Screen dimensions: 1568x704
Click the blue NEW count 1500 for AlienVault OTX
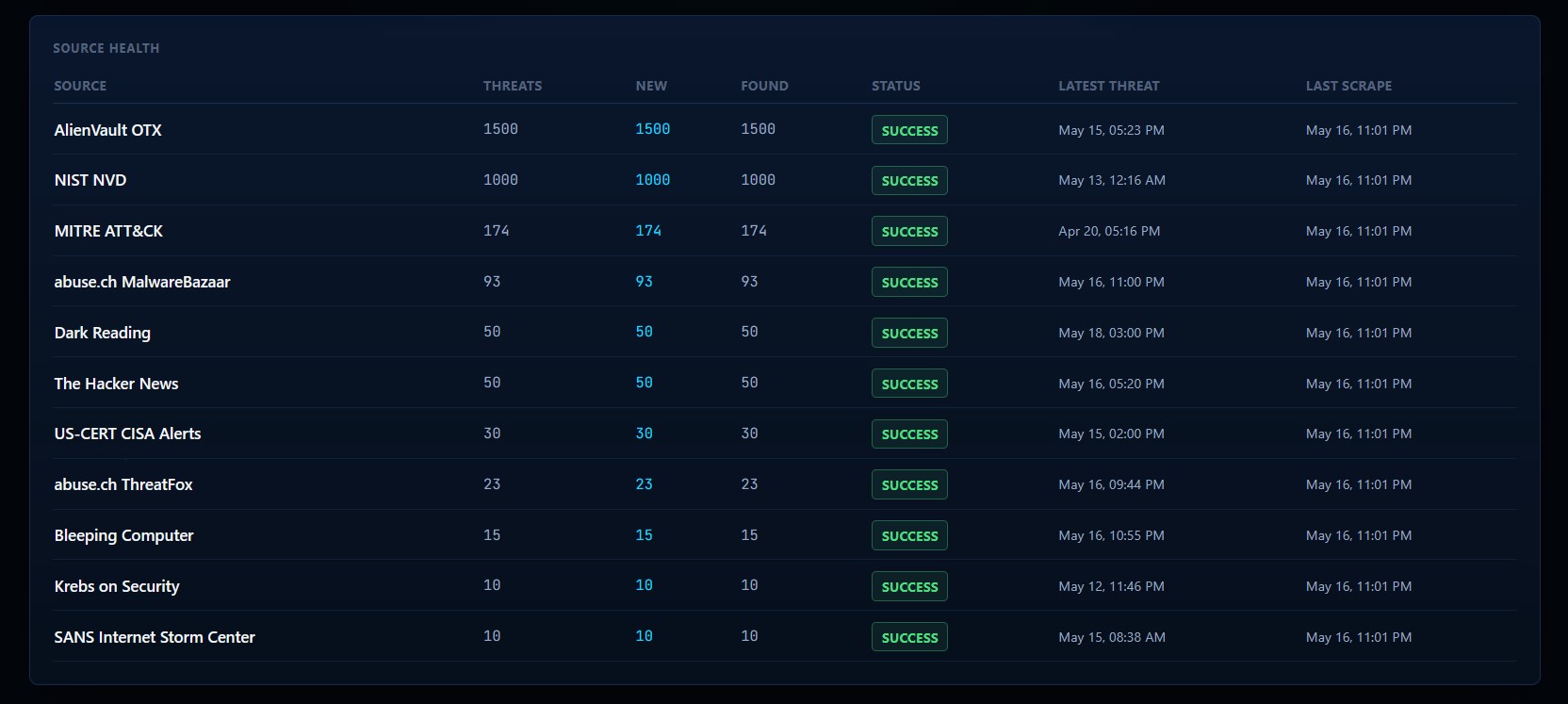(653, 129)
